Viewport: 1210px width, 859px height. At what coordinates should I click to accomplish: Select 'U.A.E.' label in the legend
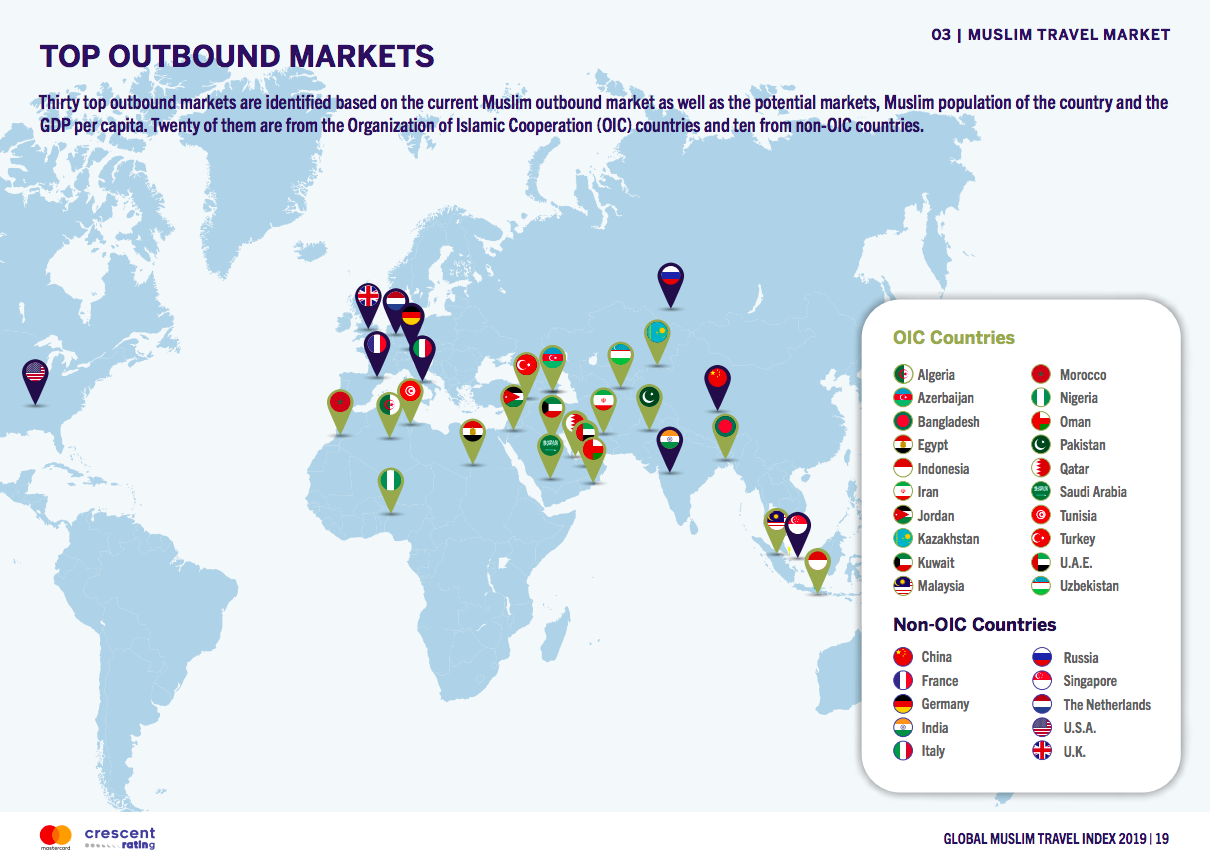(1076, 563)
